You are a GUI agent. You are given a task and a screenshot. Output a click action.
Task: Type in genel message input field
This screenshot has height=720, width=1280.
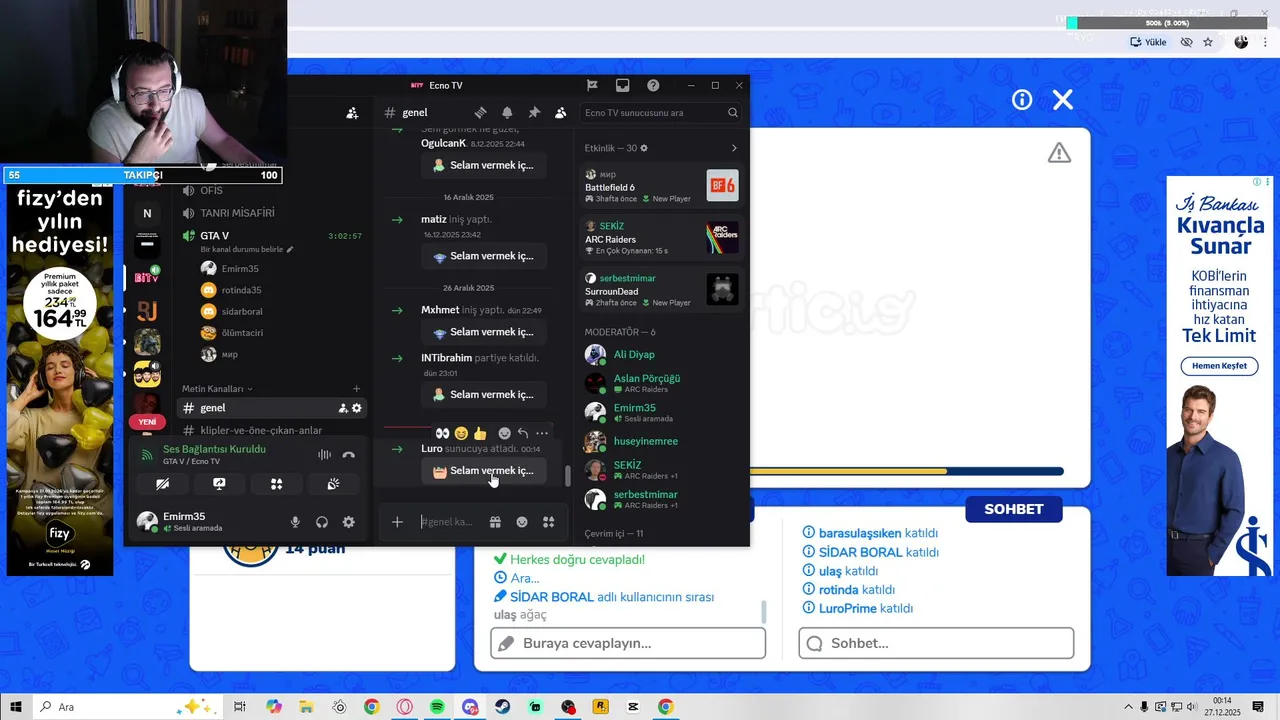[x=447, y=522]
